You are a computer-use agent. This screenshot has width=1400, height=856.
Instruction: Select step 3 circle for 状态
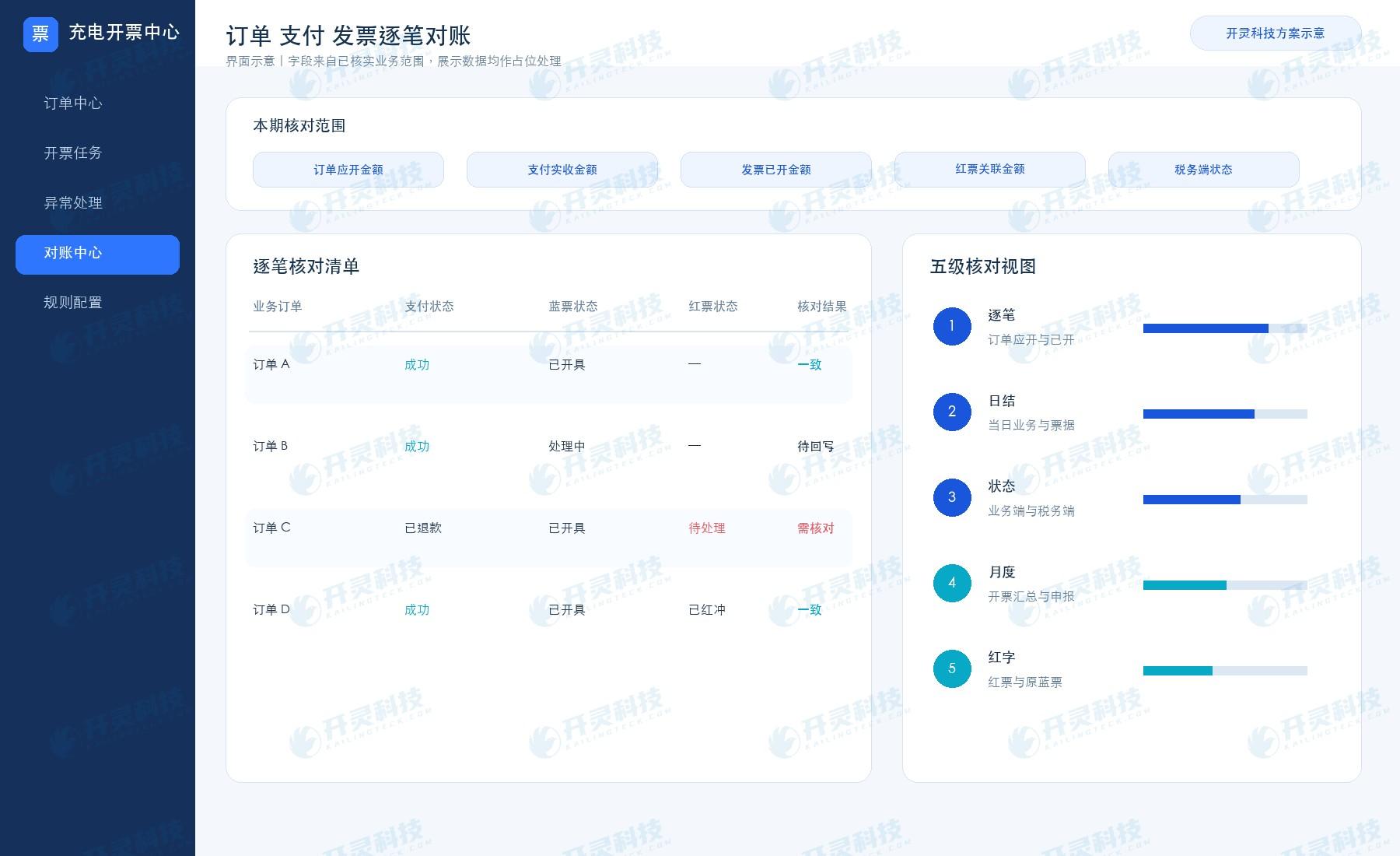point(952,497)
